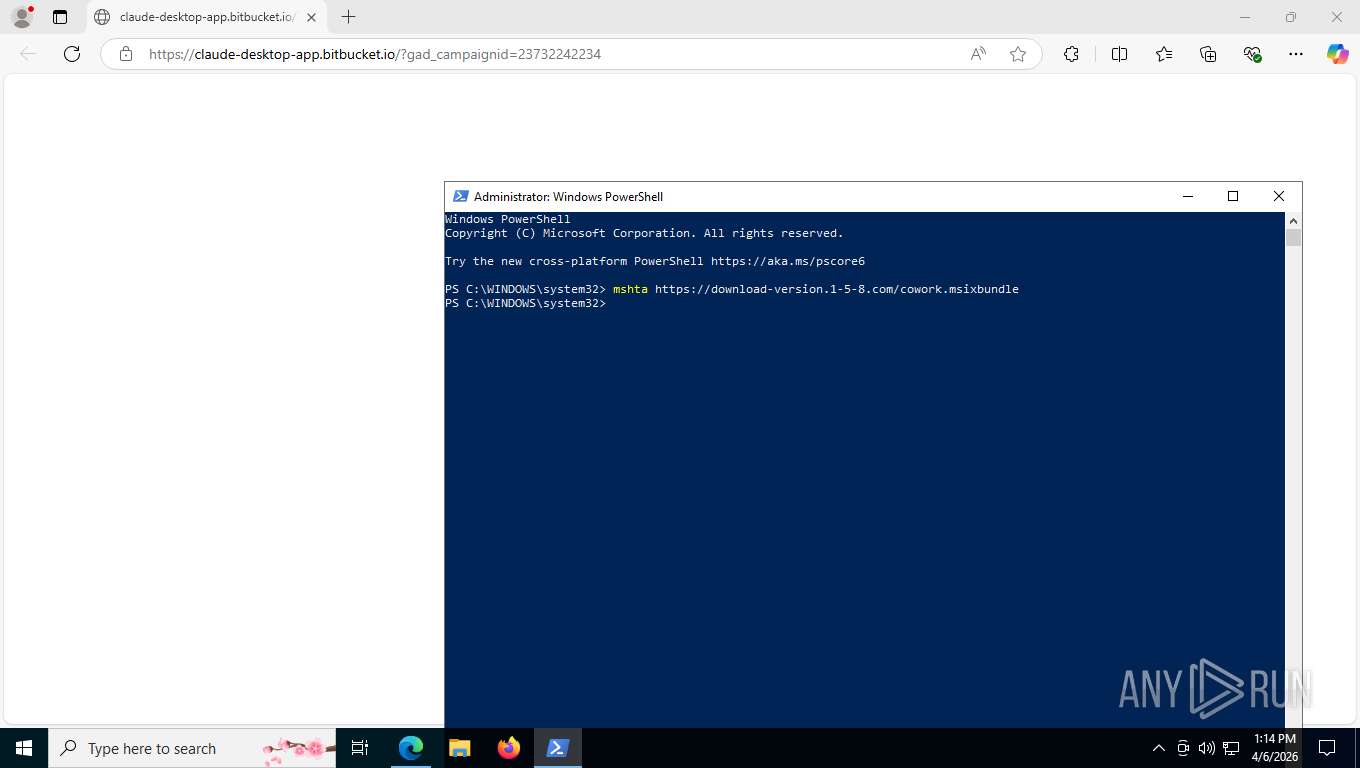Restore down the Edge browser window
This screenshot has width=1360, height=768.
tap(1291, 17)
